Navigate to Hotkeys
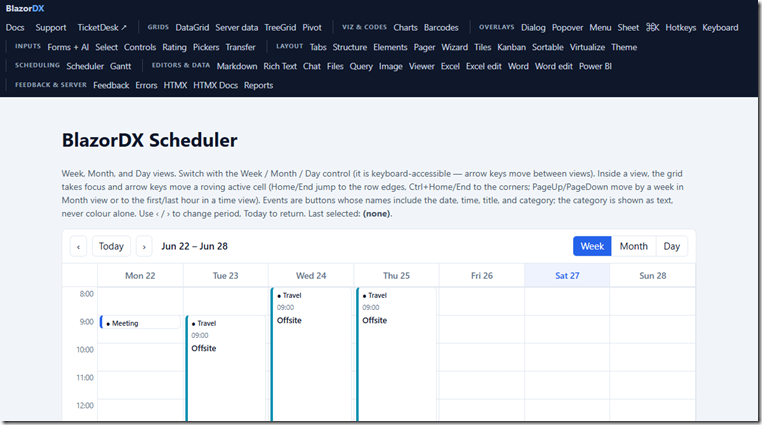This screenshot has height=425, width=762. pos(680,28)
